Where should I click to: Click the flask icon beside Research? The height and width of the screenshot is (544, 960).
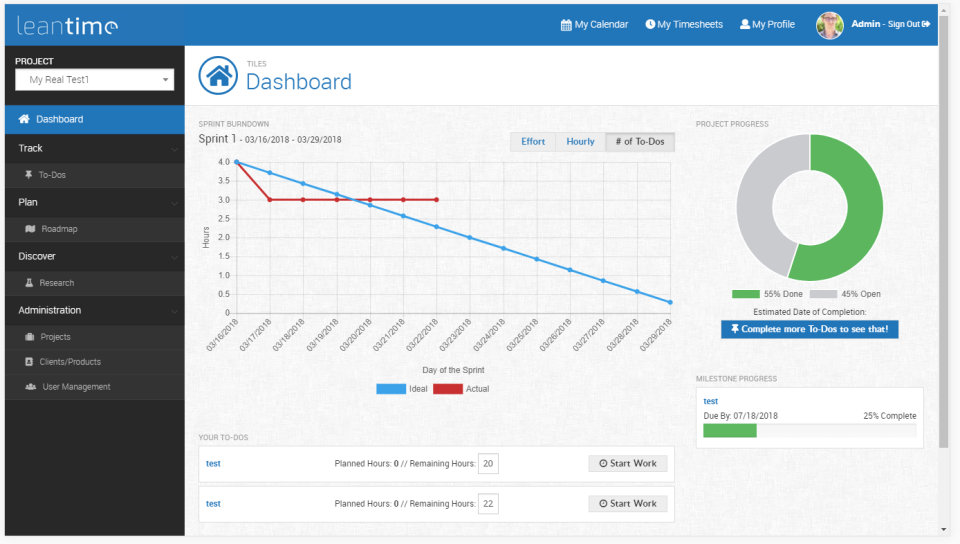29,283
